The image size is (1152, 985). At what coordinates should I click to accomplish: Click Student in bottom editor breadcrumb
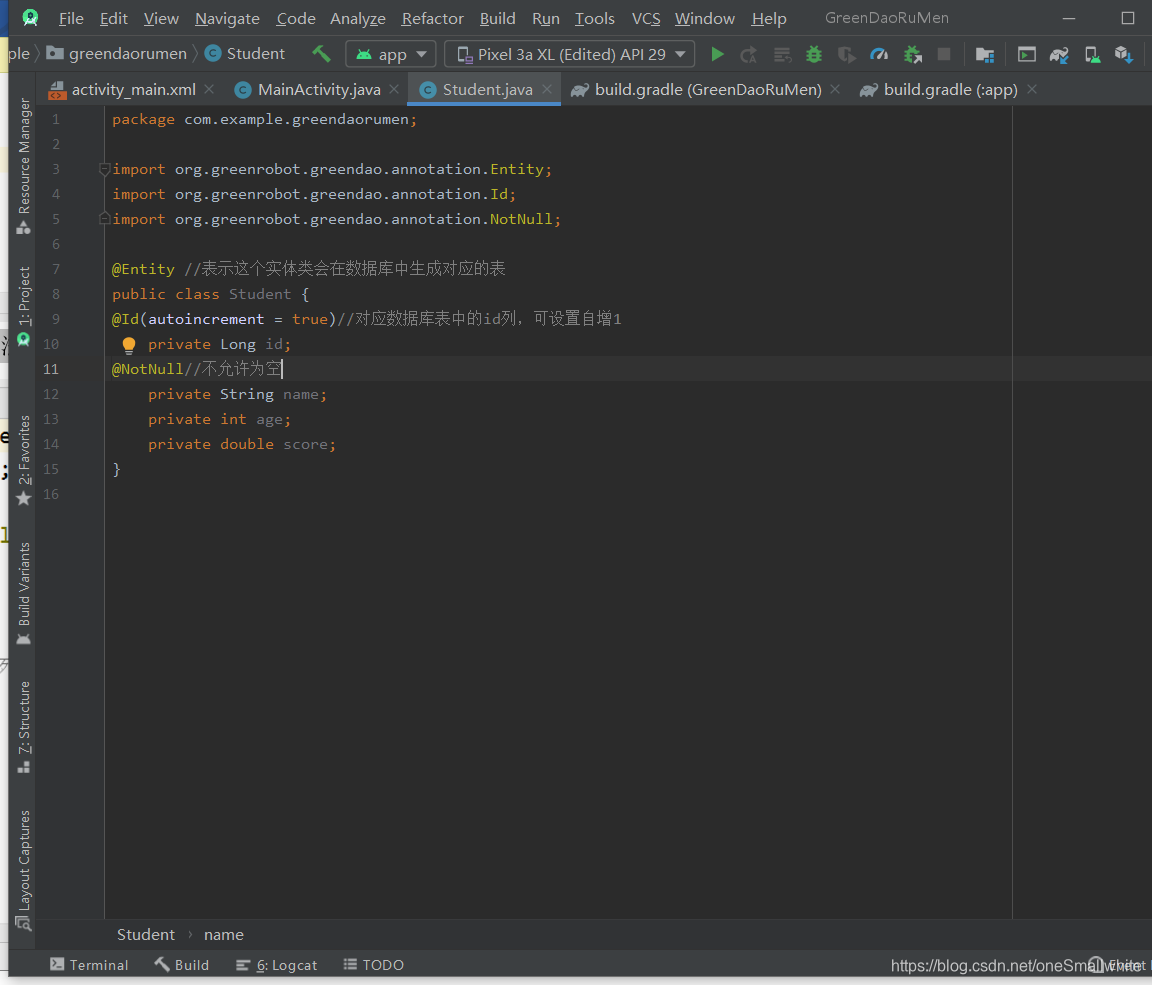(x=145, y=934)
